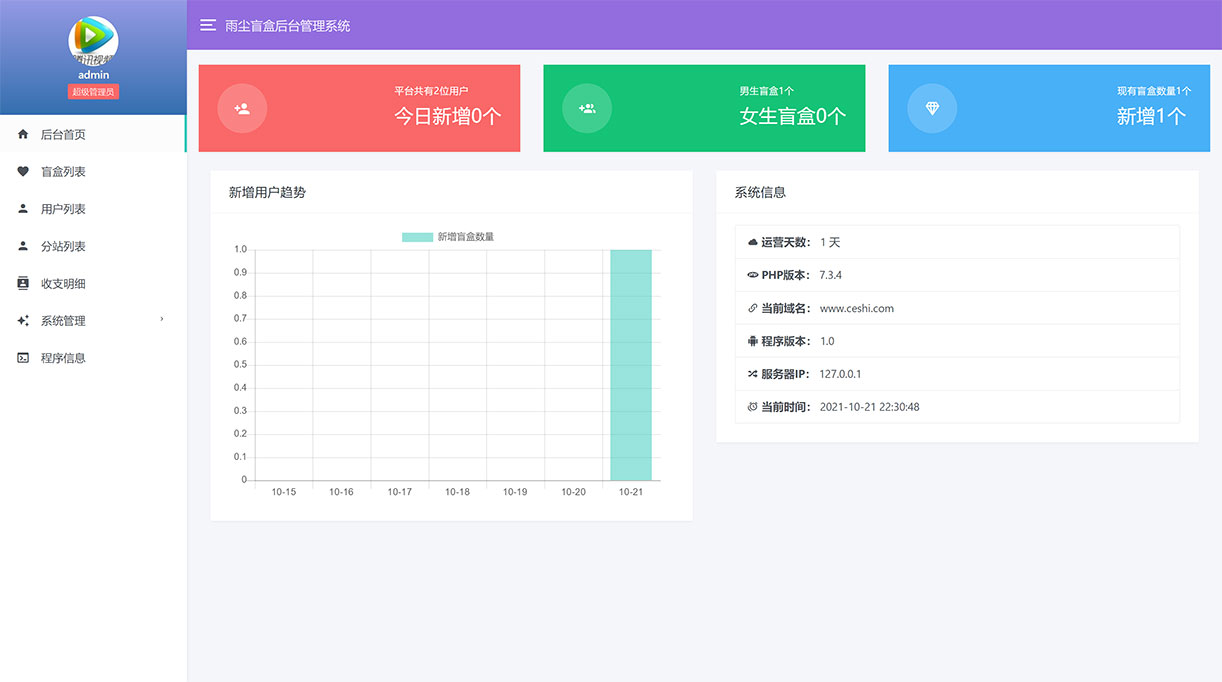This screenshot has width=1222, height=682.
Task: Click the users icon on the green 盲盒 card
Action: (587, 108)
